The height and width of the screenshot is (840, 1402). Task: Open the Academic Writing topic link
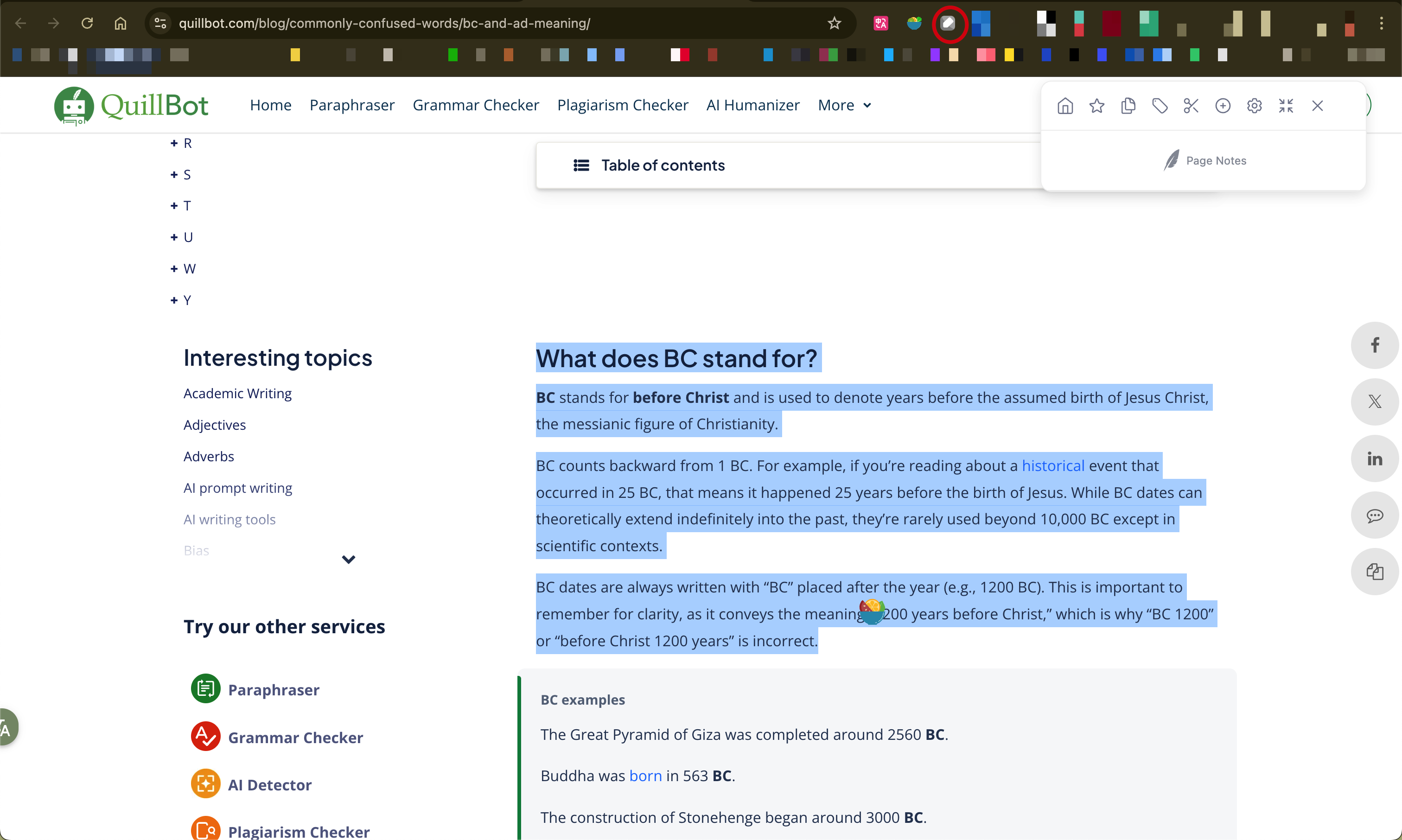[237, 394]
